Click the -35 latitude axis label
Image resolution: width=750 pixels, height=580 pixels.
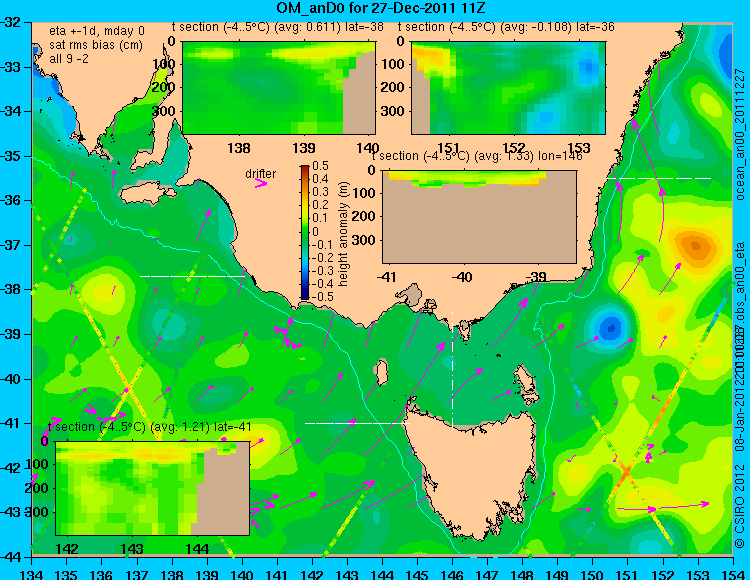click(11, 156)
